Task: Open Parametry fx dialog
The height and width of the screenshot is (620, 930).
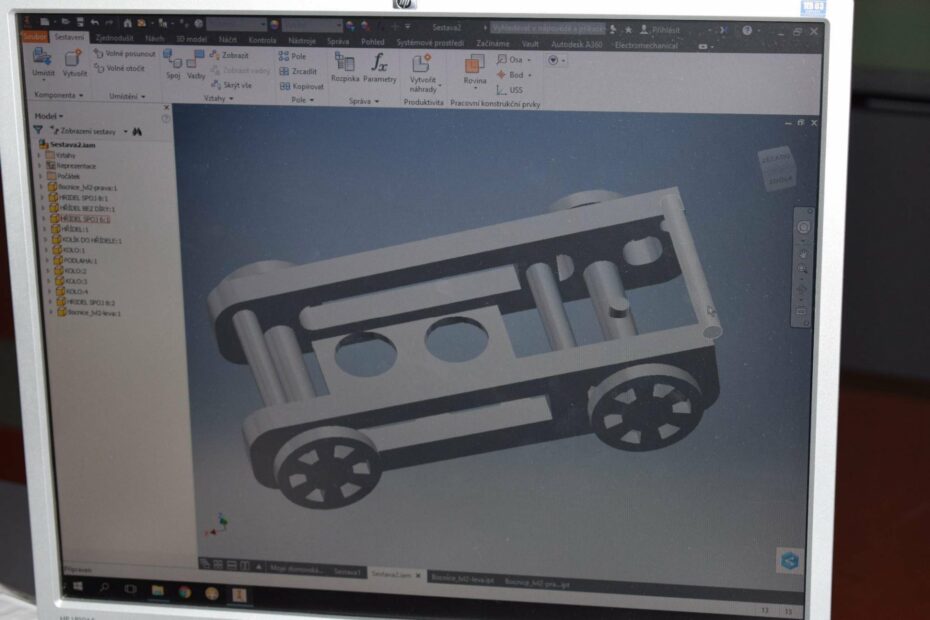Action: point(379,64)
